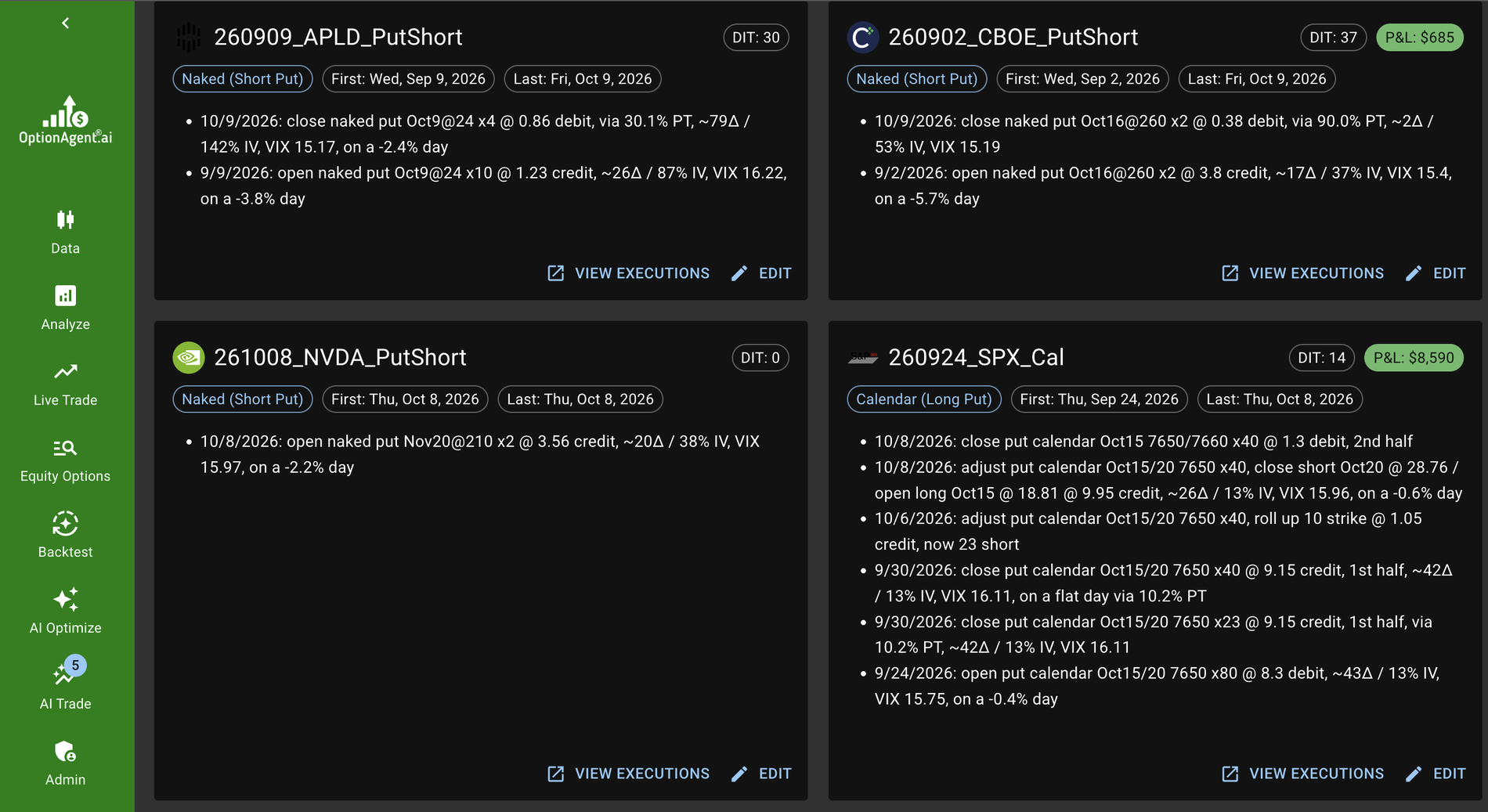View executions for 260909_APLD_PutShort
The height and width of the screenshot is (812, 1488).
(x=628, y=273)
